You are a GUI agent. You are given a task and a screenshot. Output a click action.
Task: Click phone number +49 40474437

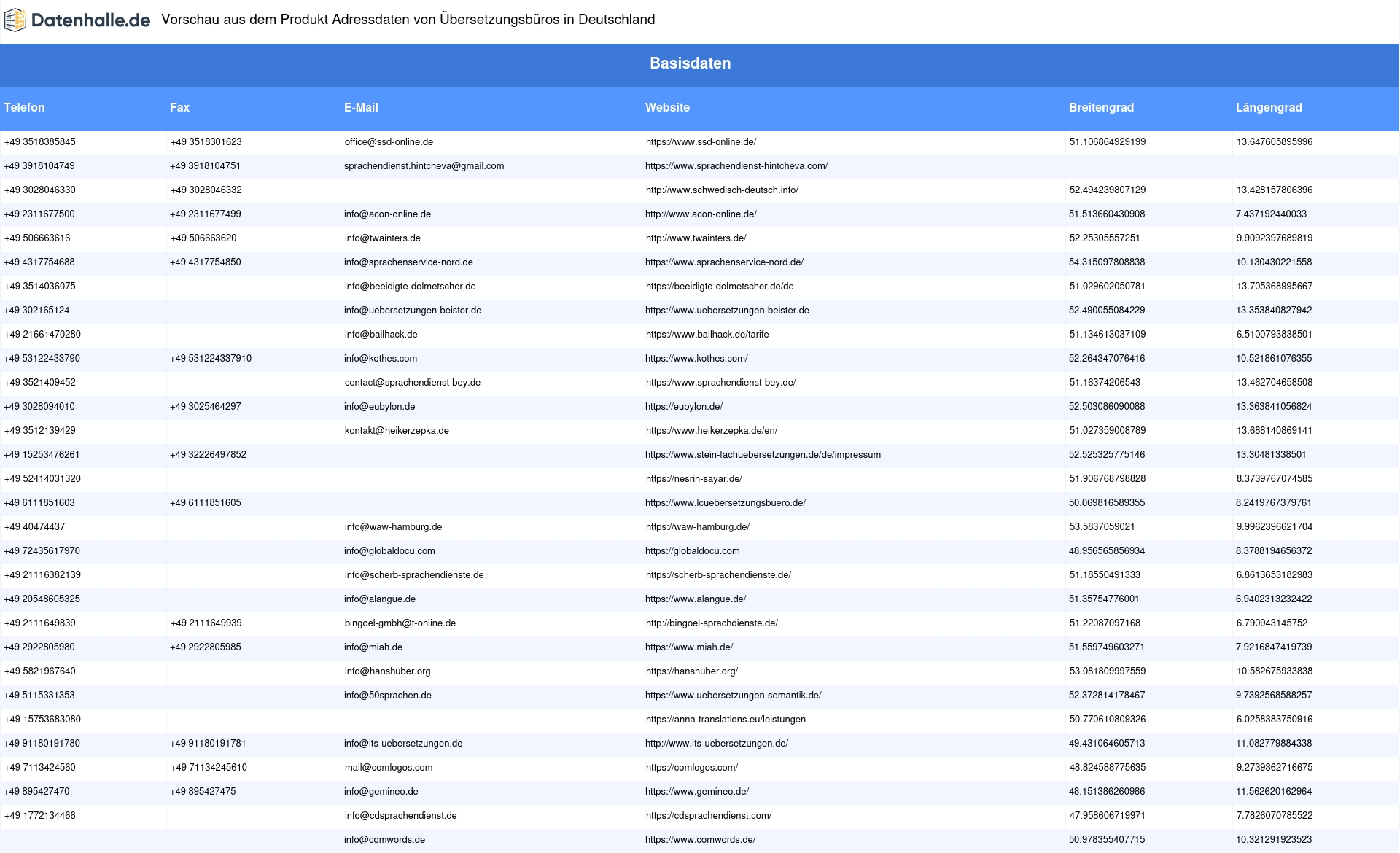(34, 527)
